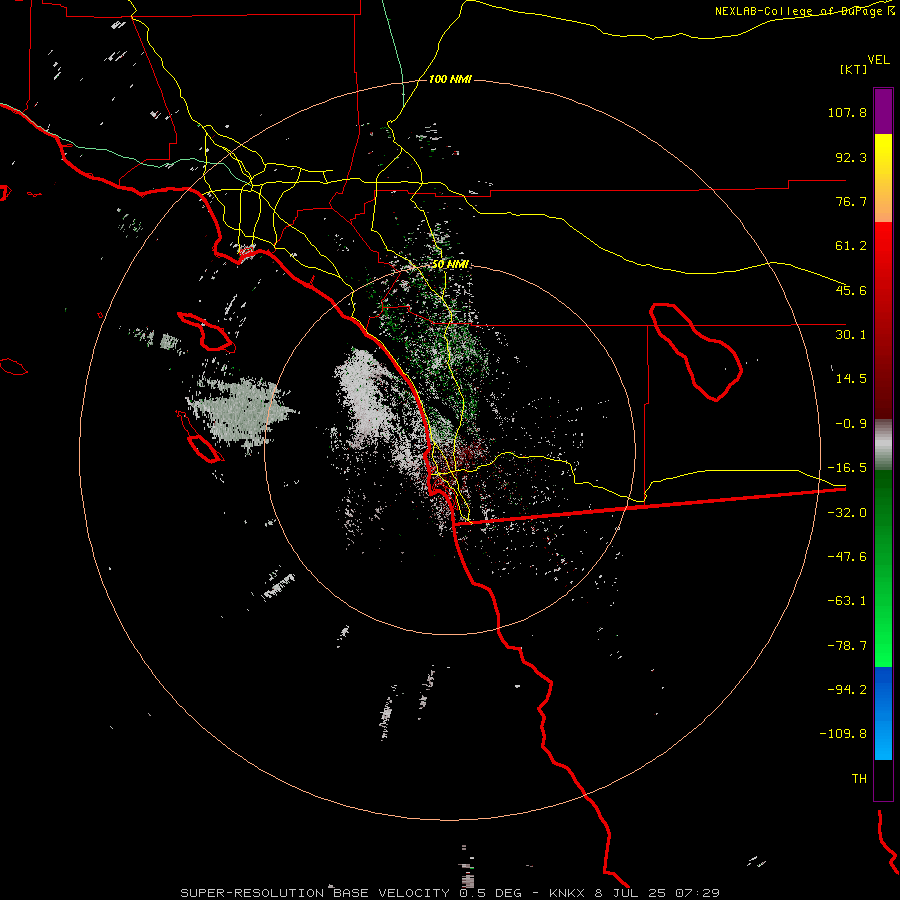Click the -0.9 velocity scale value
The image size is (900, 900).
click(851, 424)
